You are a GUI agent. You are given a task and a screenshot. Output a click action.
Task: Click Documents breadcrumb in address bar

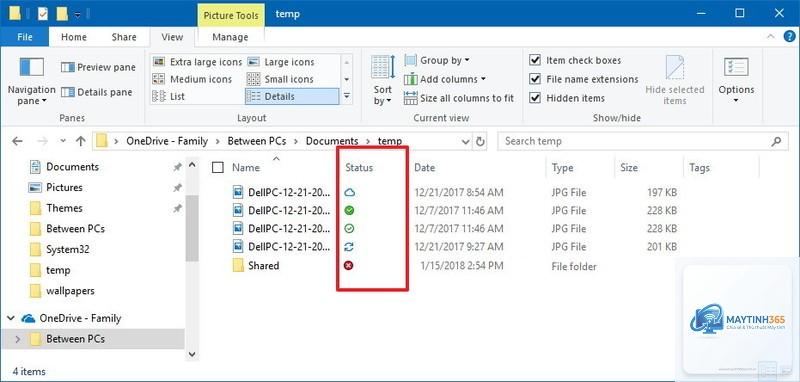point(332,141)
